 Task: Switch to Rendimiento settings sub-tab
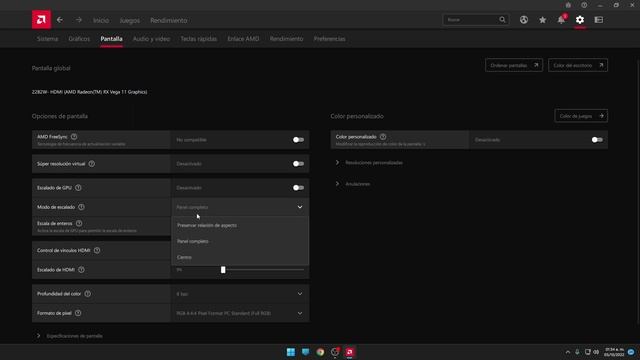pyautogui.click(x=287, y=39)
